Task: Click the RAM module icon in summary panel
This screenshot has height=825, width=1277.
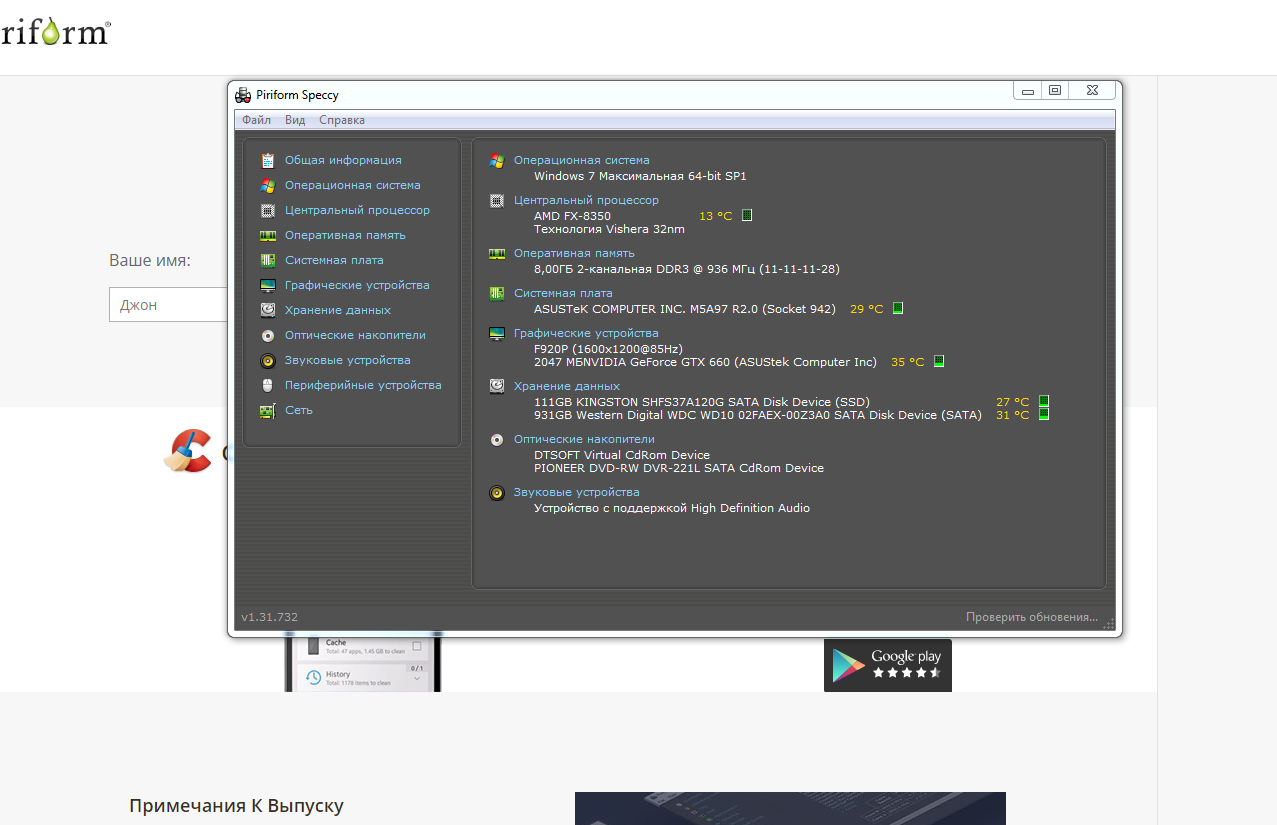Action: [x=497, y=253]
